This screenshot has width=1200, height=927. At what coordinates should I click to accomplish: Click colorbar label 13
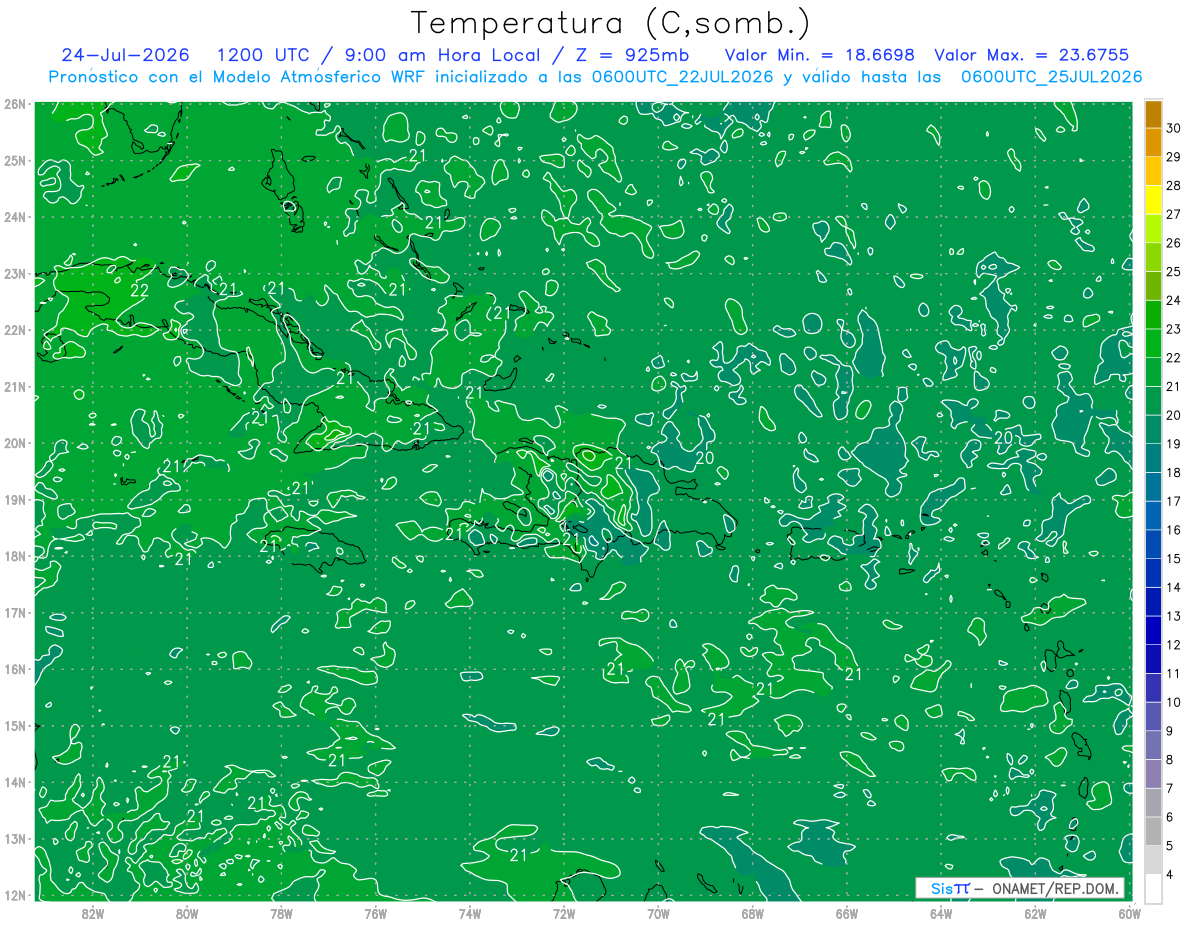tap(1174, 616)
